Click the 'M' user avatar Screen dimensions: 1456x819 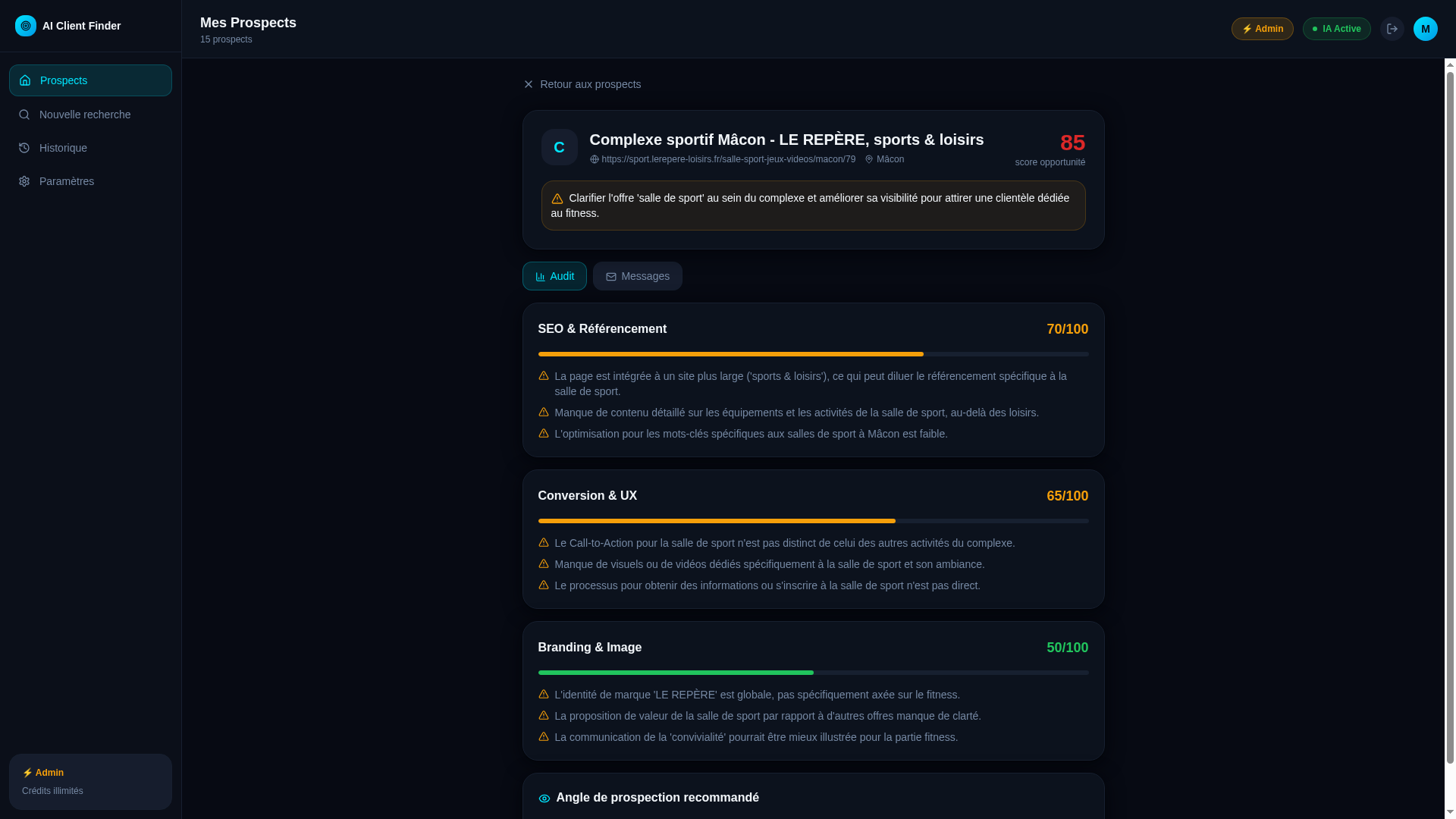(x=1425, y=28)
